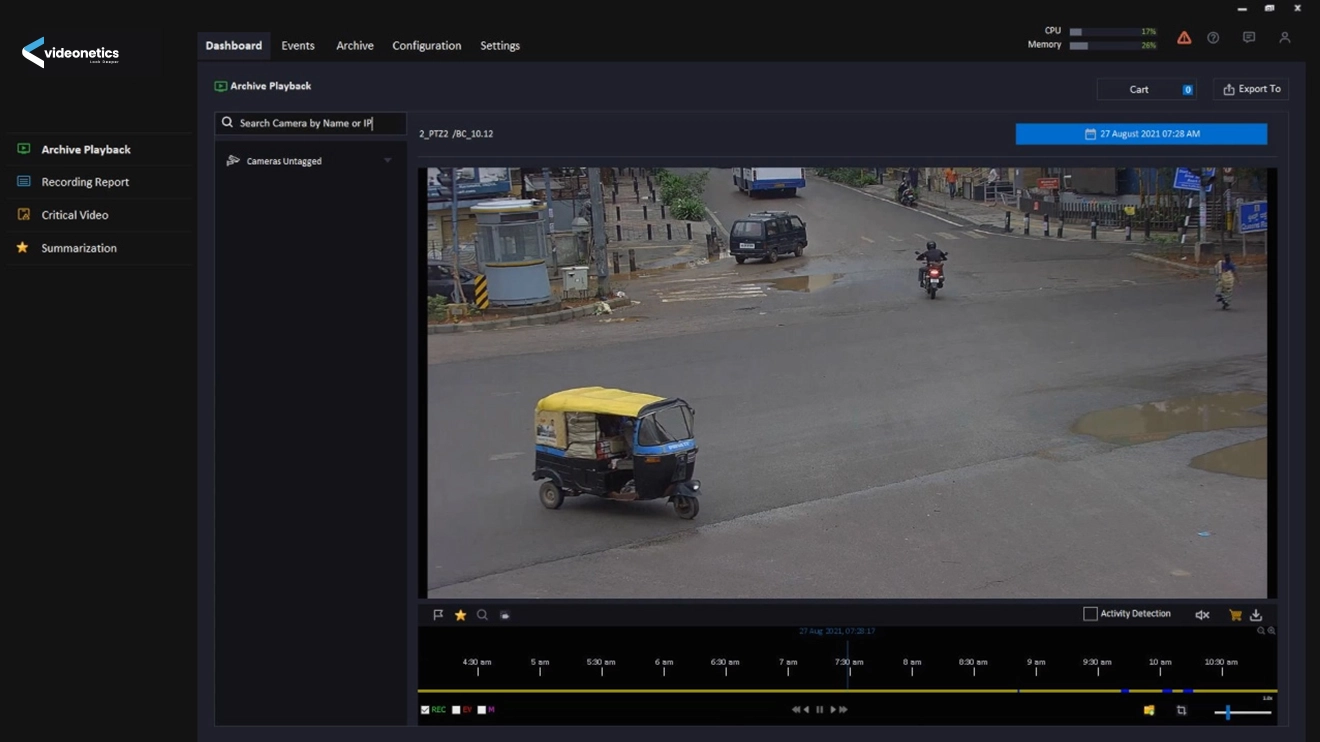This screenshot has width=1320, height=742.
Task: Mute audio with the speaker icon
Action: coord(1202,615)
